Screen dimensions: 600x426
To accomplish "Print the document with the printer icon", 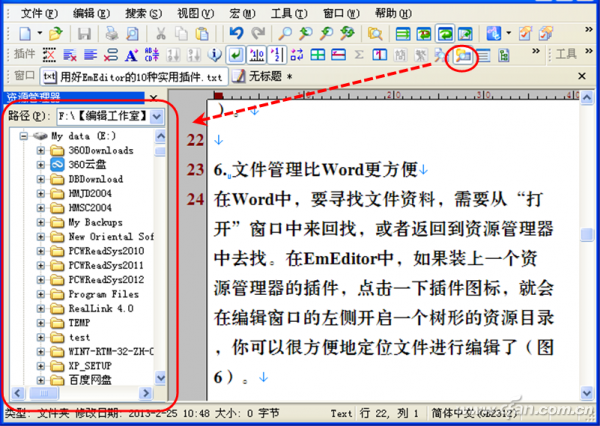I will point(112,34).
